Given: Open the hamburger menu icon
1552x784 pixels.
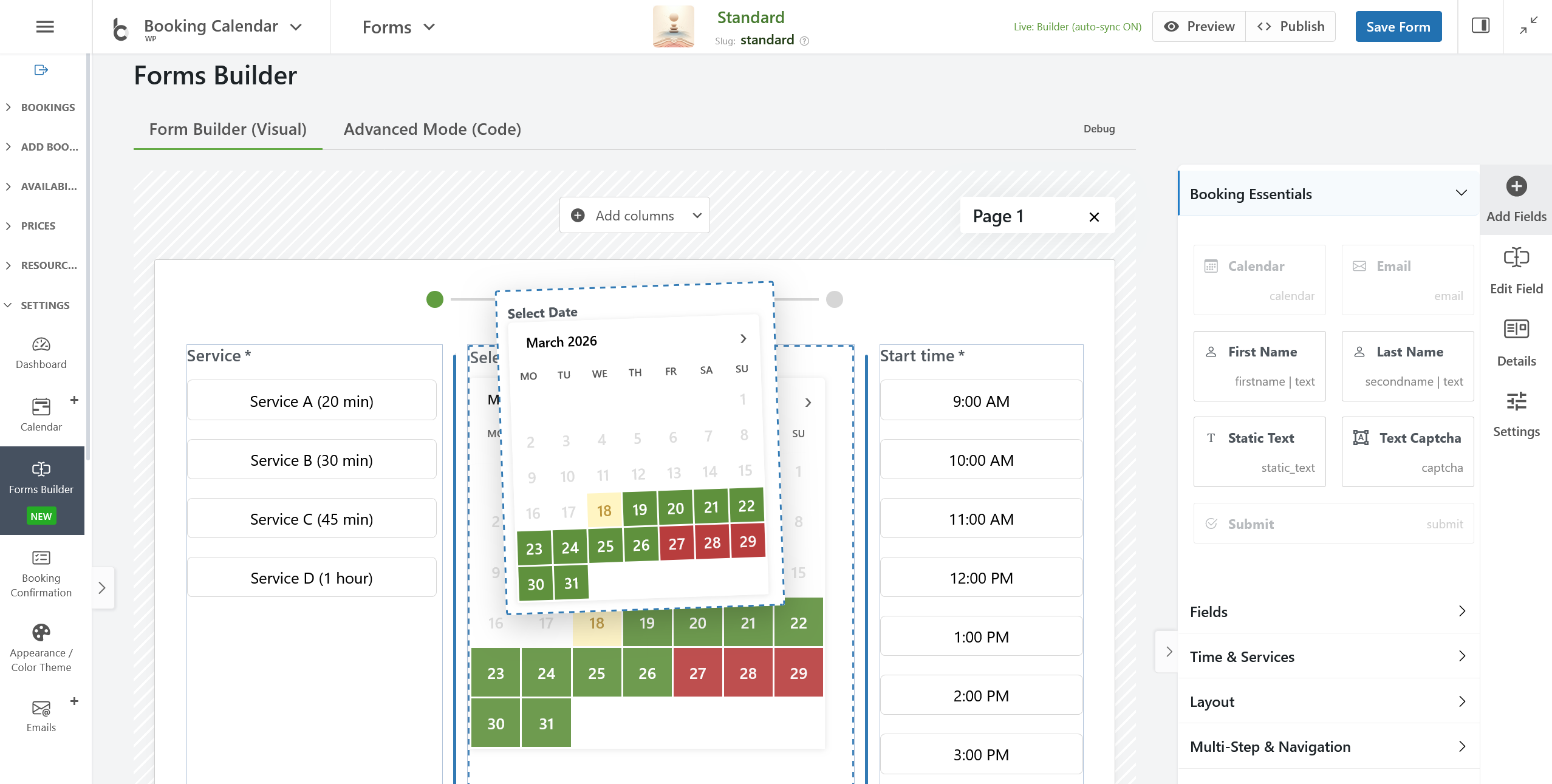Looking at the screenshot, I should coord(45,27).
